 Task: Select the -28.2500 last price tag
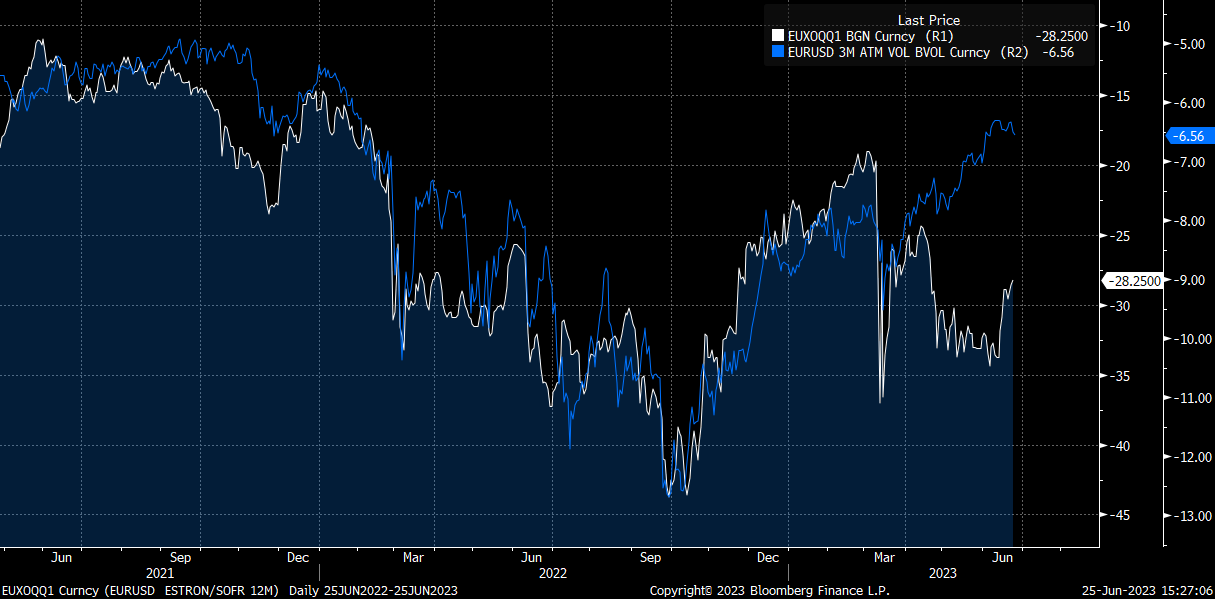tap(1135, 281)
